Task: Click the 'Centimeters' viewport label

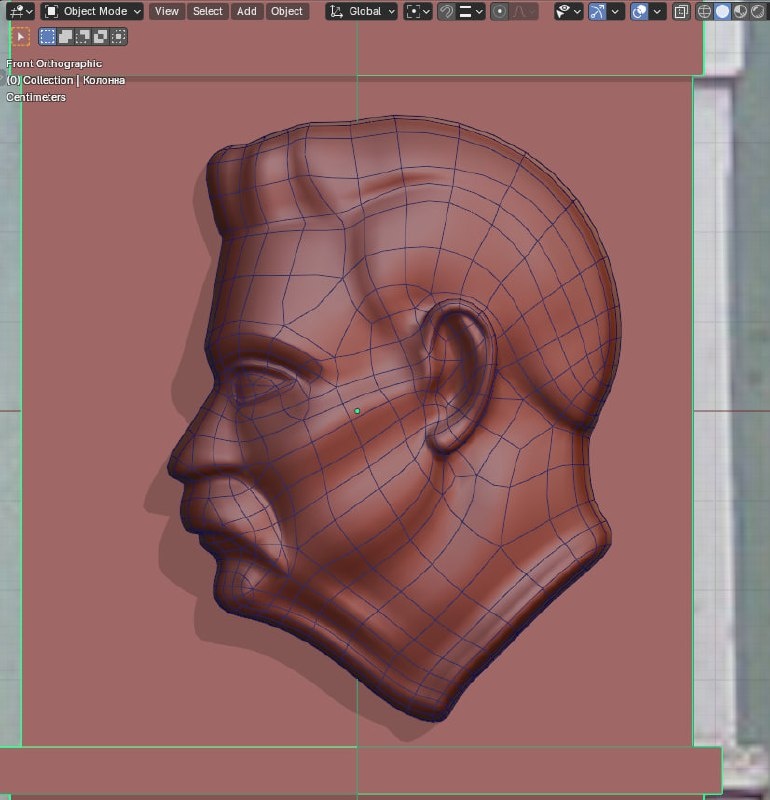Action: (36, 97)
